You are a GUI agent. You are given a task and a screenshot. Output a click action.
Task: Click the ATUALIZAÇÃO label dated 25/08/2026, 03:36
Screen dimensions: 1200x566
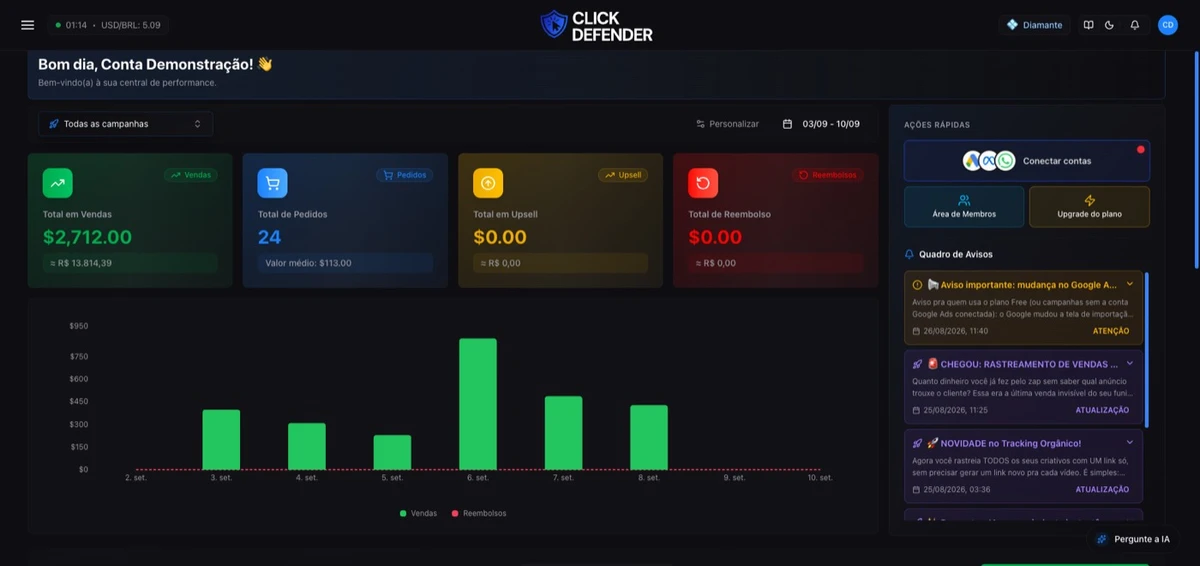1102,490
